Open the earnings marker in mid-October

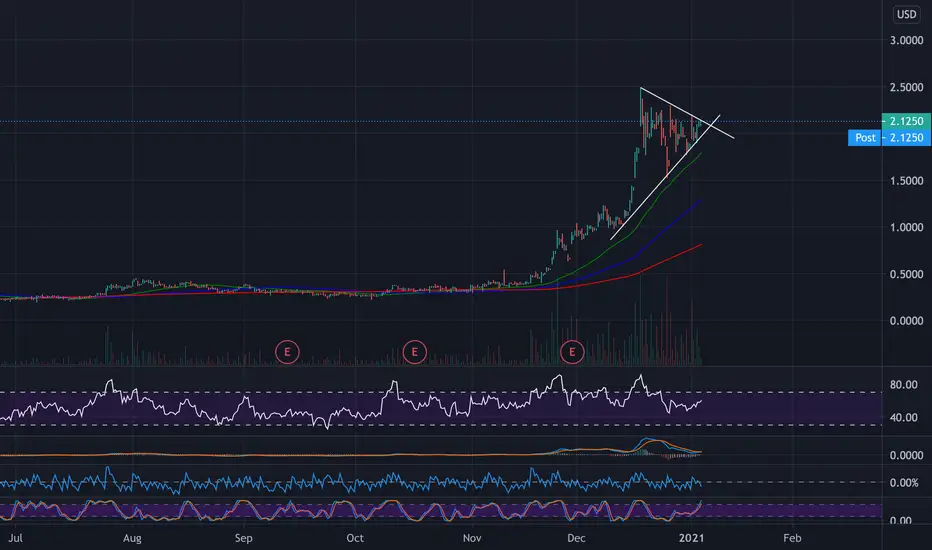(414, 352)
